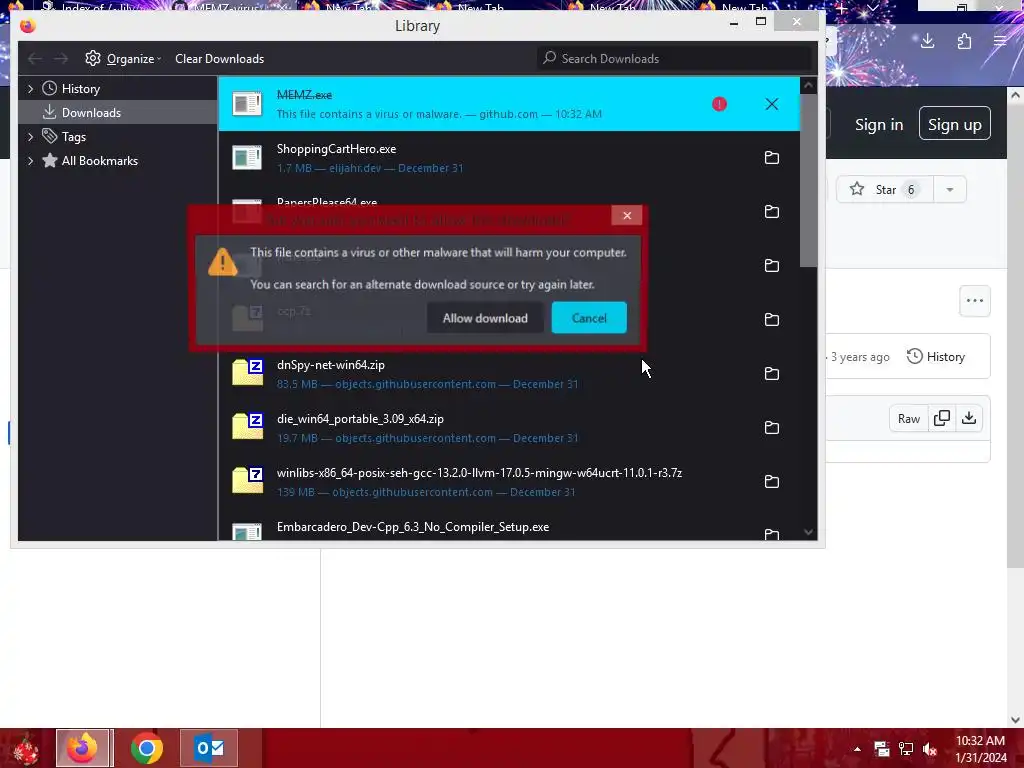Expand the Tags tree item

pyautogui.click(x=30, y=136)
